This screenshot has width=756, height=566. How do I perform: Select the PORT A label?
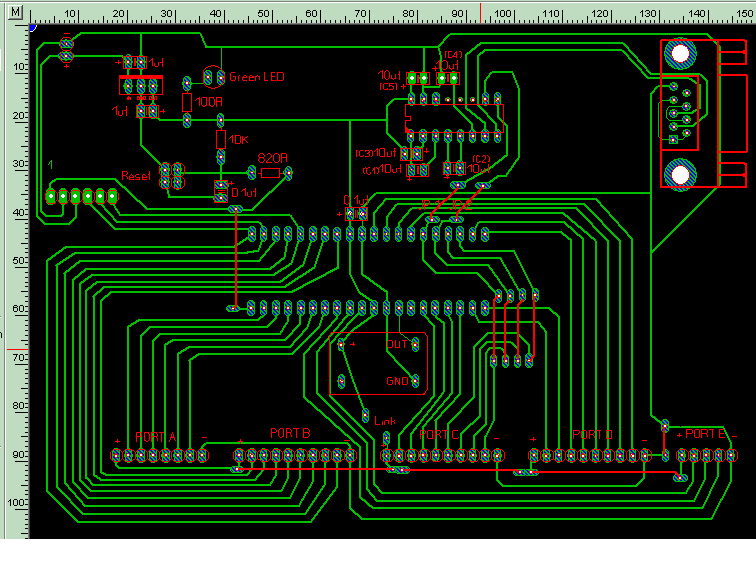click(155, 437)
